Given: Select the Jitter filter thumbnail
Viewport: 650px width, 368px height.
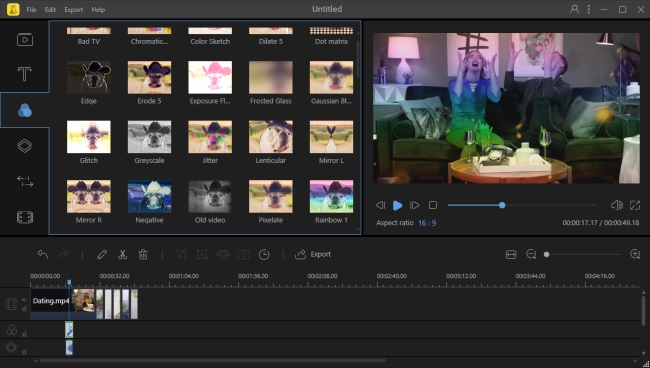Looking at the screenshot, I should coord(210,137).
